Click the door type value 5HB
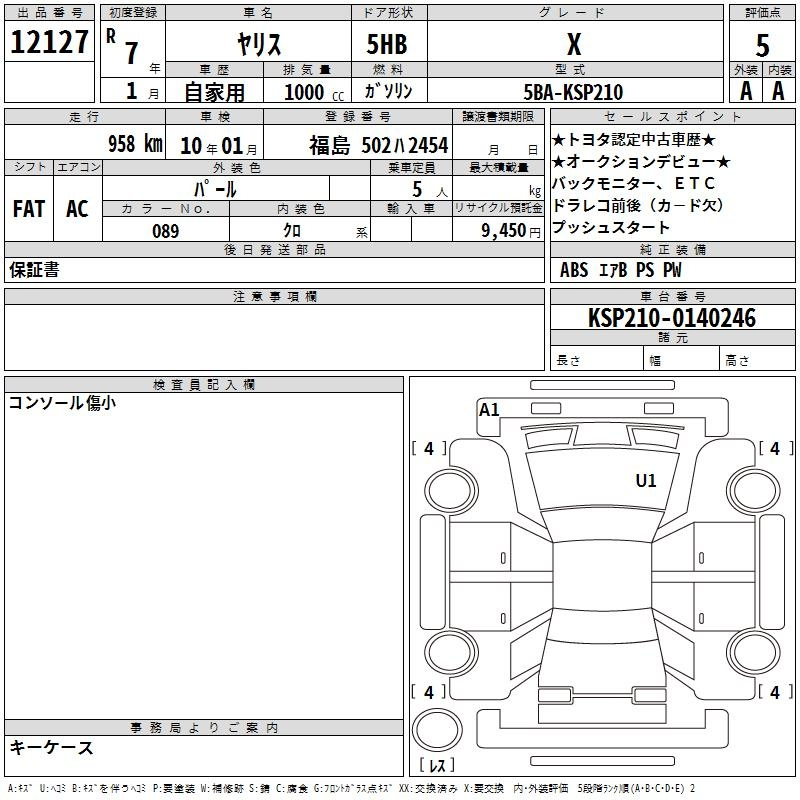Viewport: 800px width, 800px height. coord(387,44)
